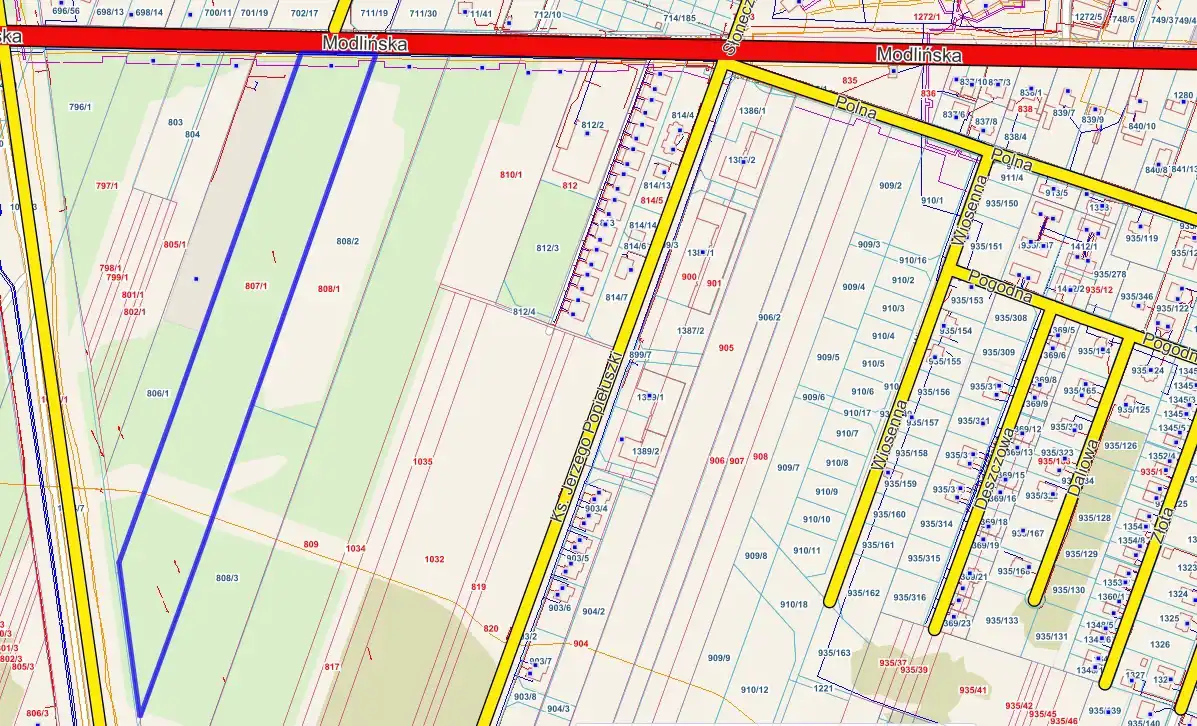1197x726 pixels.
Task: Click parcel 906/2 on the map
Action: click(x=769, y=317)
